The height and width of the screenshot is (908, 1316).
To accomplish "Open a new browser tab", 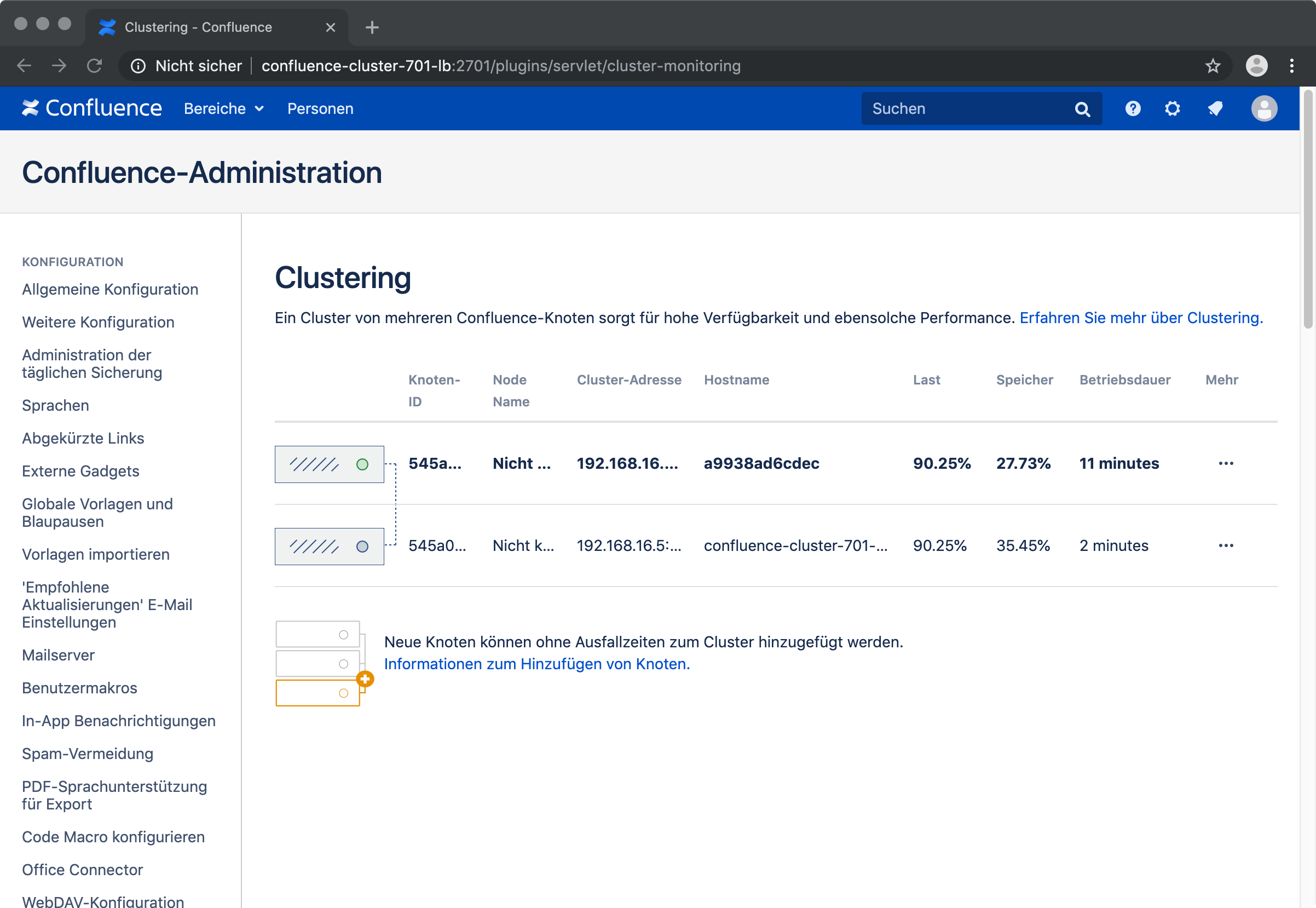I will pyautogui.click(x=372, y=27).
